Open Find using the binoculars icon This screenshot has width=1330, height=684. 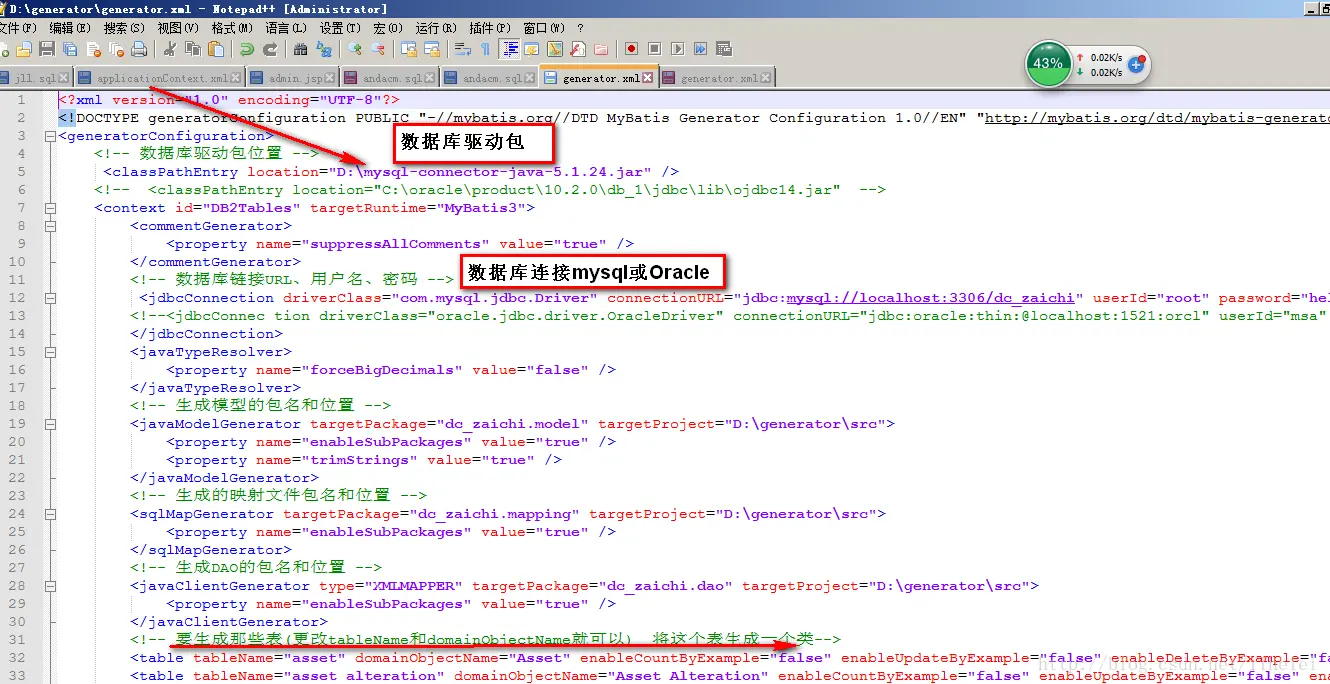(x=300, y=48)
